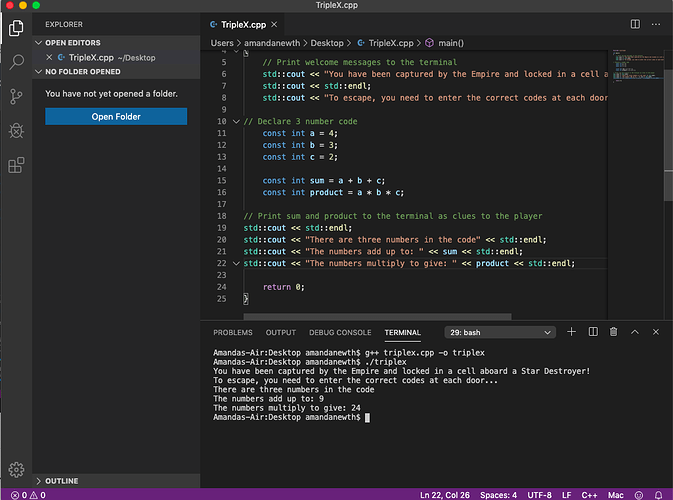The height and width of the screenshot is (500, 673).
Task: Click the errors count in status bar
Action: click(19, 495)
